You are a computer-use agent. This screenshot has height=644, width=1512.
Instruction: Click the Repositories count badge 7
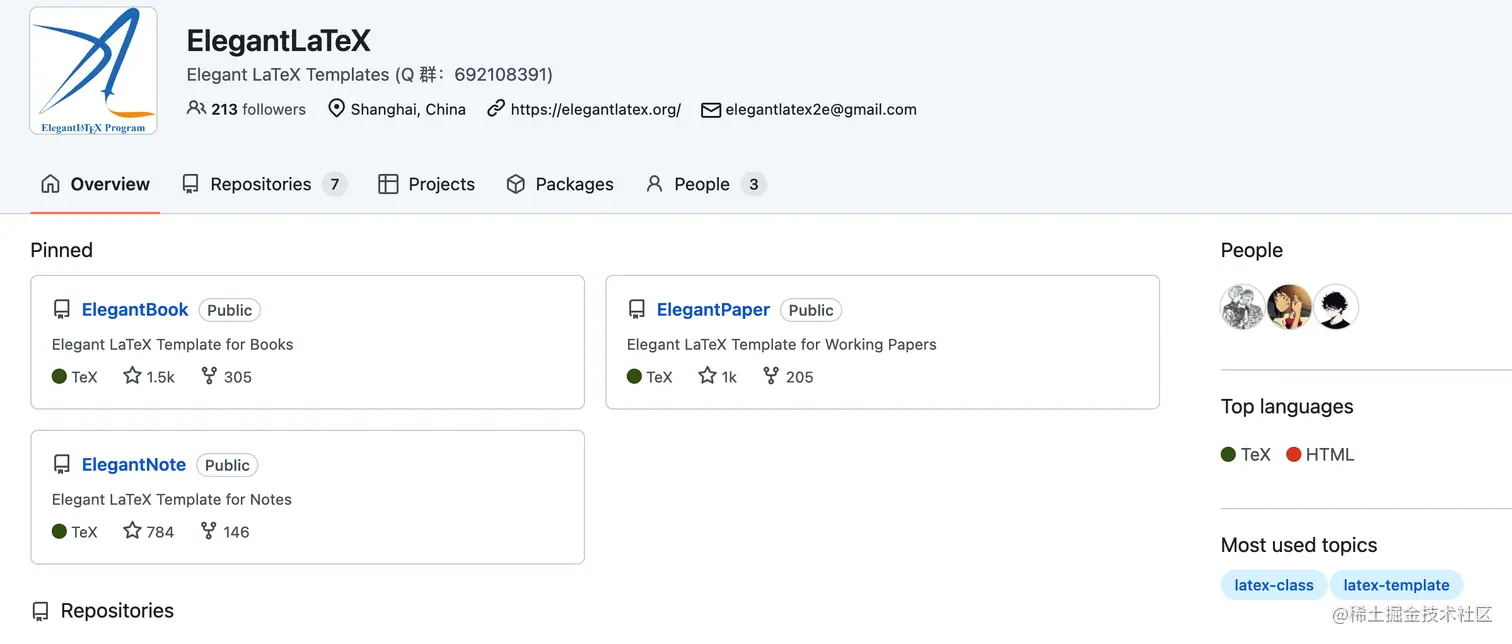click(335, 184)
